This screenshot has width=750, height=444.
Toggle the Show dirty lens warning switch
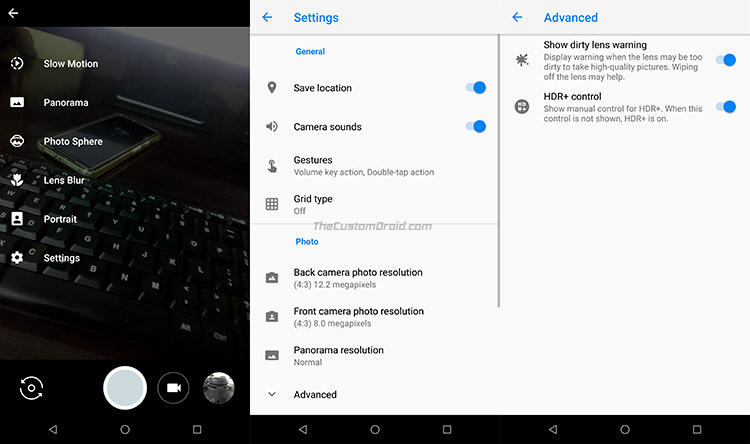[x=726, y=60]
